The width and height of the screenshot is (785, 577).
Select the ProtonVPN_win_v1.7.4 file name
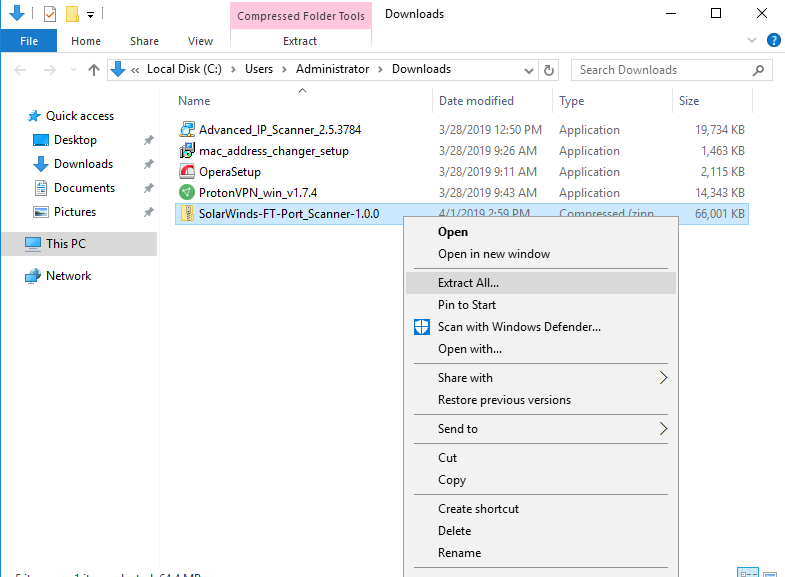pos(258,193)
